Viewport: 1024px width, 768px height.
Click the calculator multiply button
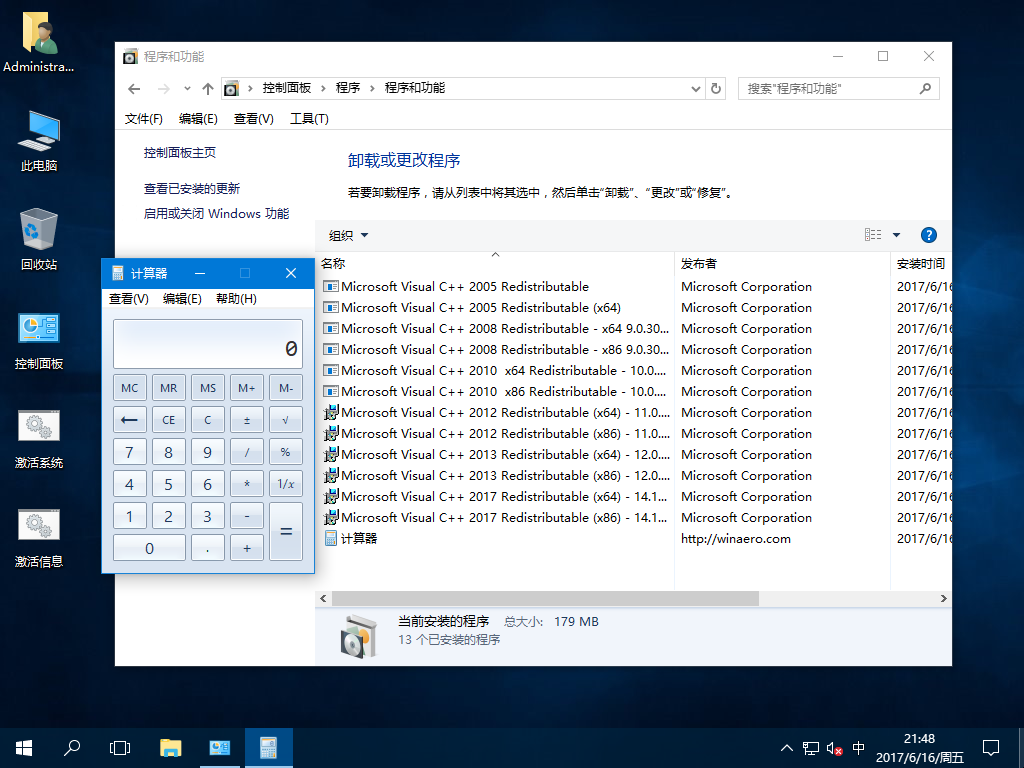pyautogui.click(x=247, y=484)
